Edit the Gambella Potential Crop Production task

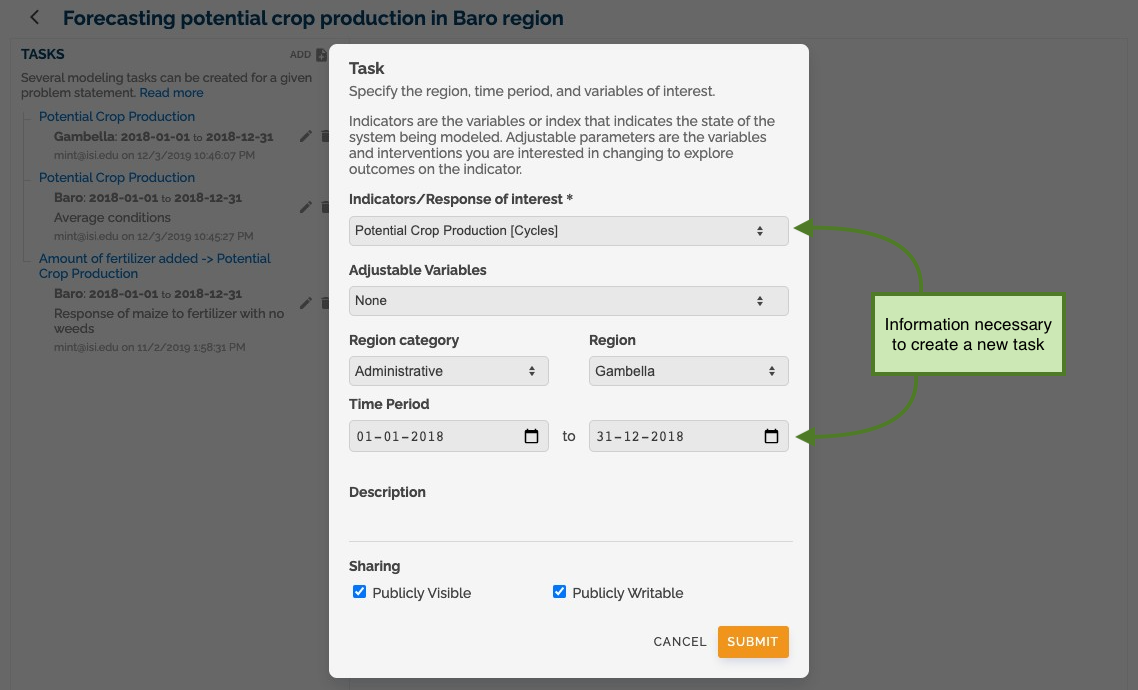(306, 136)
